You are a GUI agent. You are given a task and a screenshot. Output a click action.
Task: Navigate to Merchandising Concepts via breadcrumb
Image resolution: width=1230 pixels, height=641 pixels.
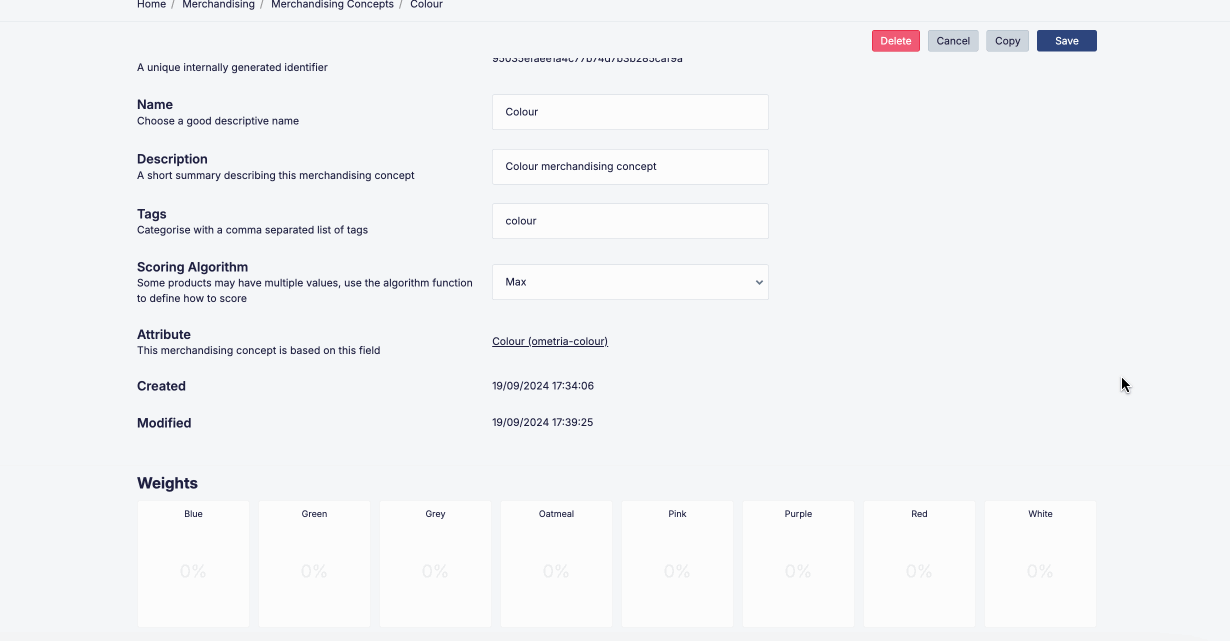pyautogui.click(x=332, y=5)
